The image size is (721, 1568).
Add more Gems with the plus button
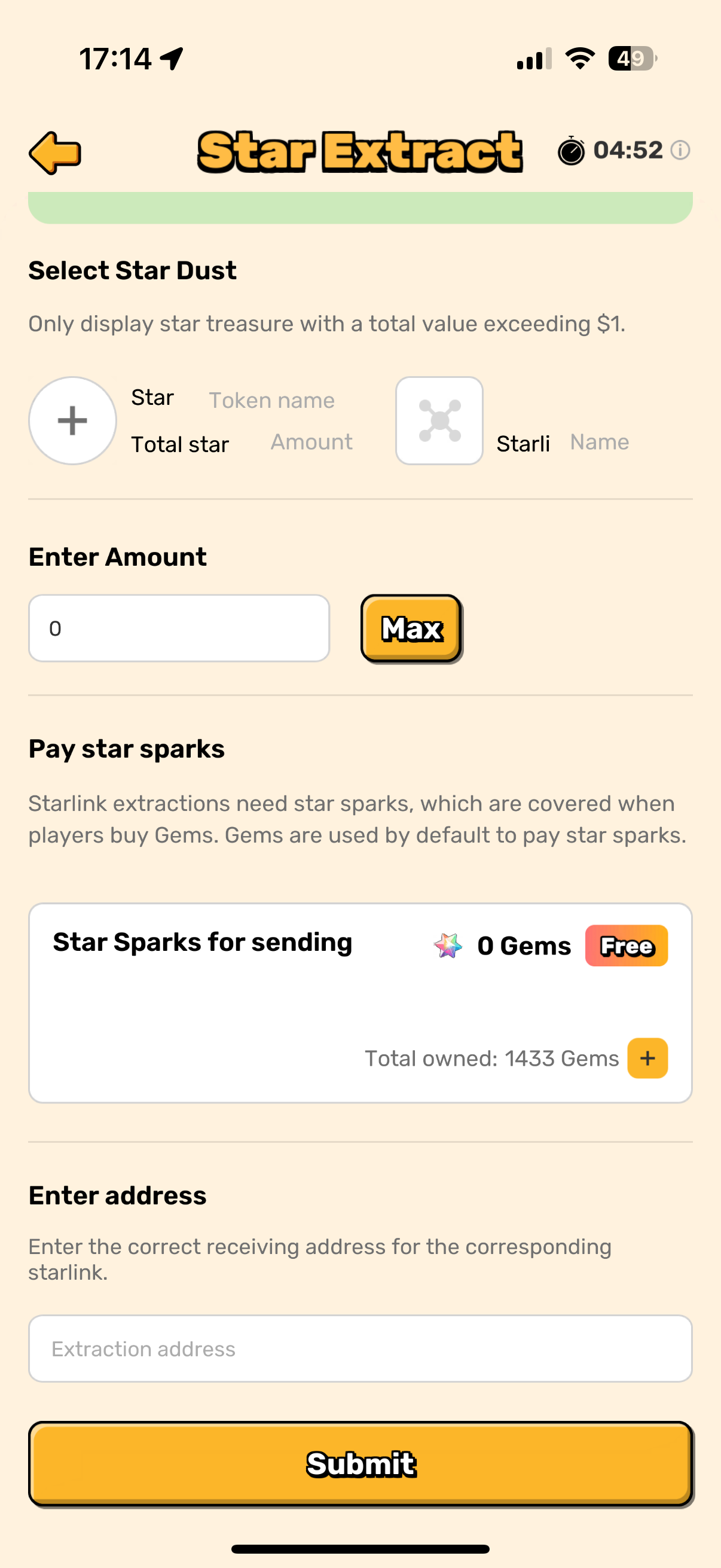[x=647, y=1058]
